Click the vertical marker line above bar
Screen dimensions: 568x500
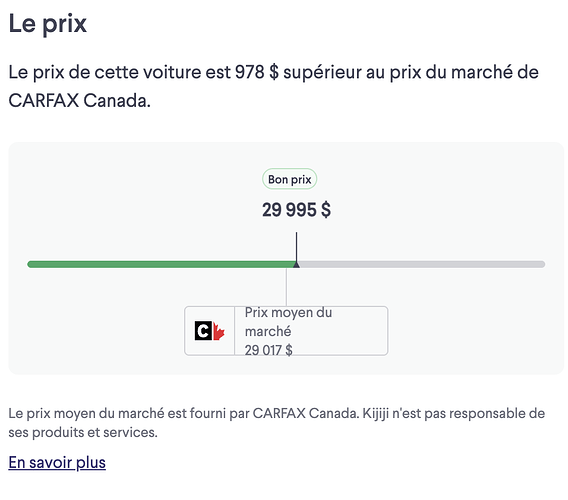(296, 247)
